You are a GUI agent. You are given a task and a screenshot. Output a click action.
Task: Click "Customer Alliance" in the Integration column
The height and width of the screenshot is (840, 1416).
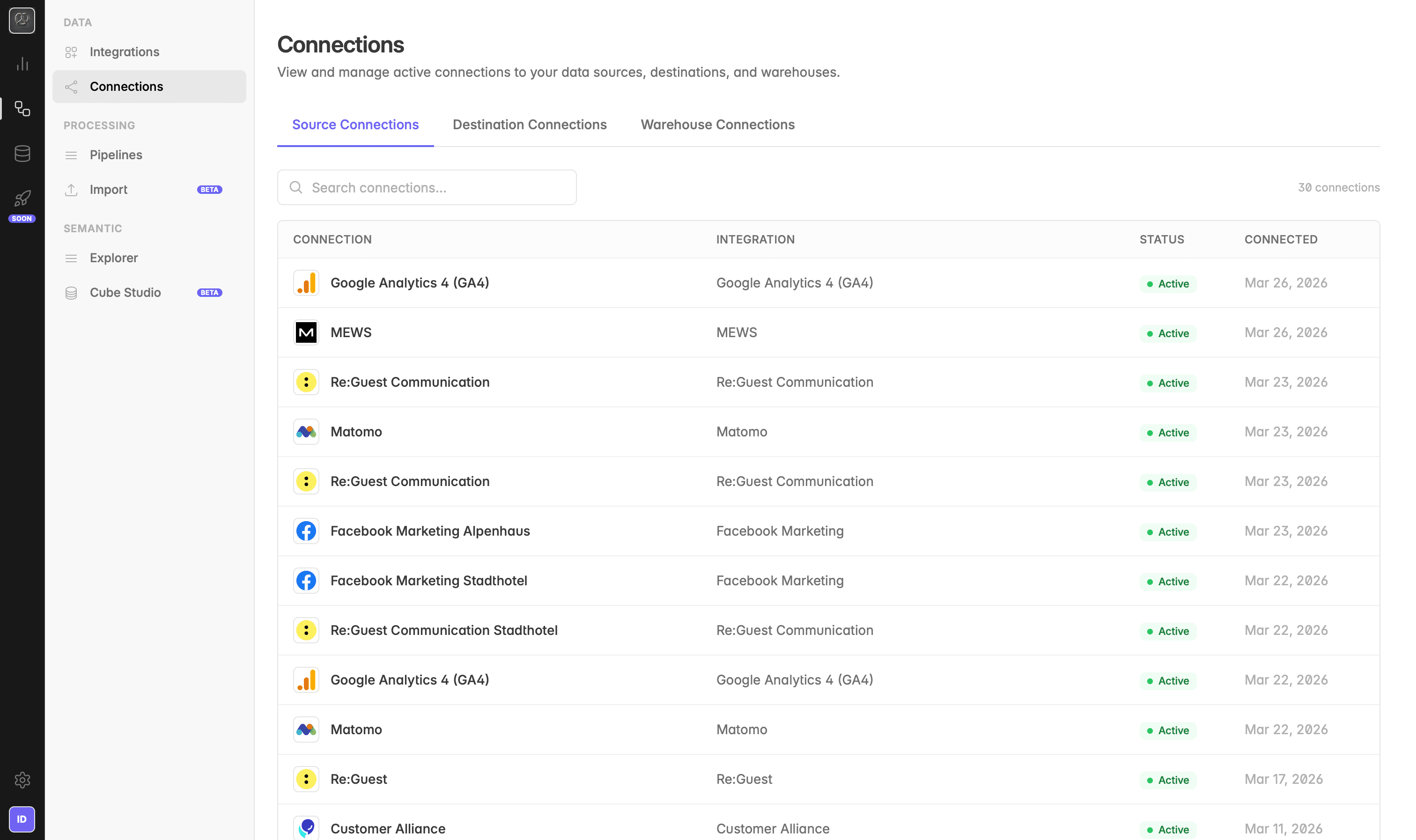point(773,829)
